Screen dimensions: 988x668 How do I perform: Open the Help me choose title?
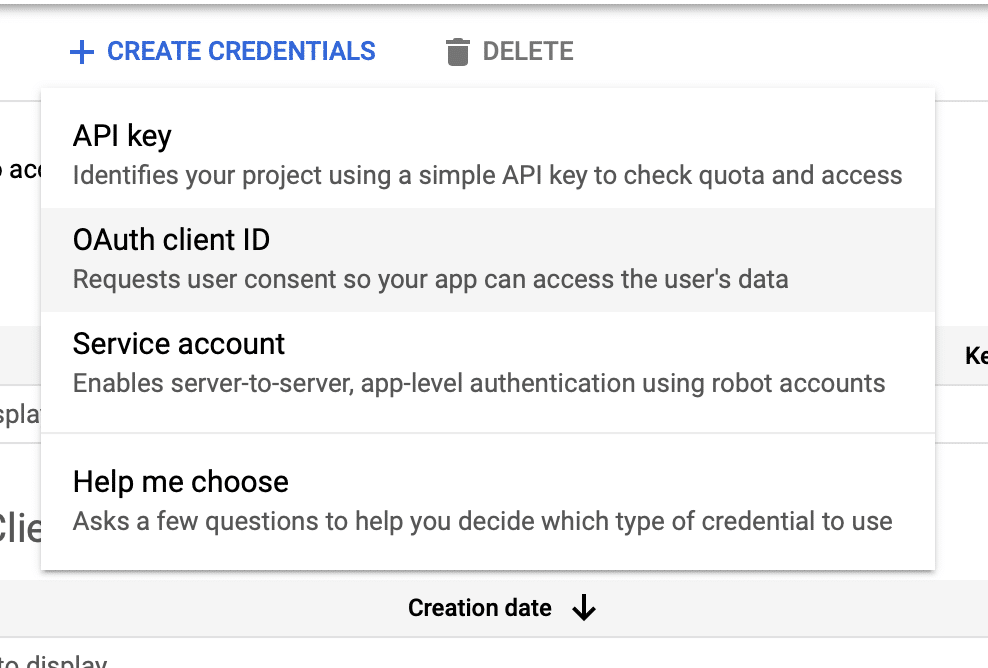tap(181, 482)
